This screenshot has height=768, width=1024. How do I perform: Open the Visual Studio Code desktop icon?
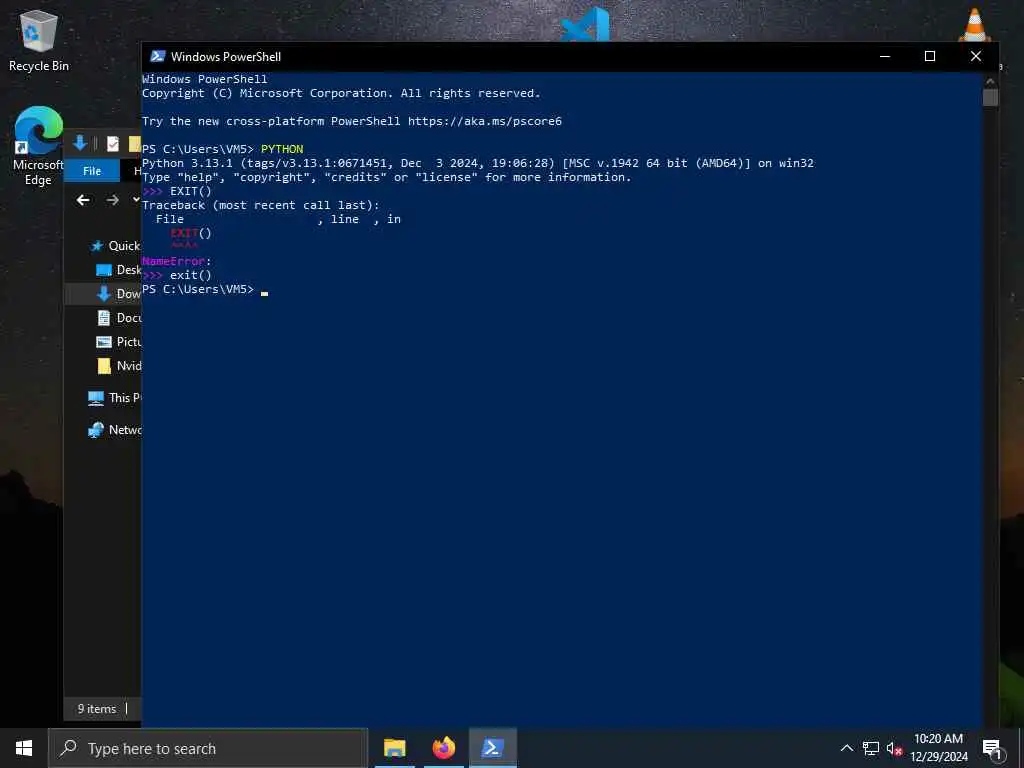tap(586, 25)
